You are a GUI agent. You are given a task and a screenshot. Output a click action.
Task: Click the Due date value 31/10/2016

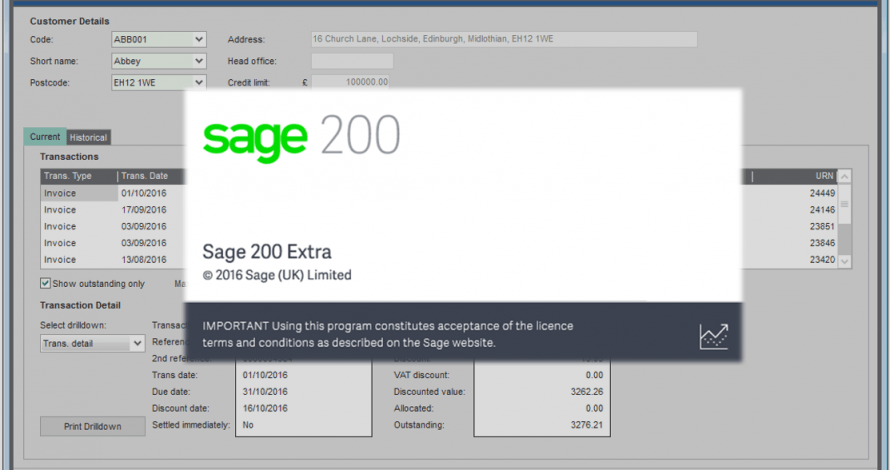click(x=265, y=392)
